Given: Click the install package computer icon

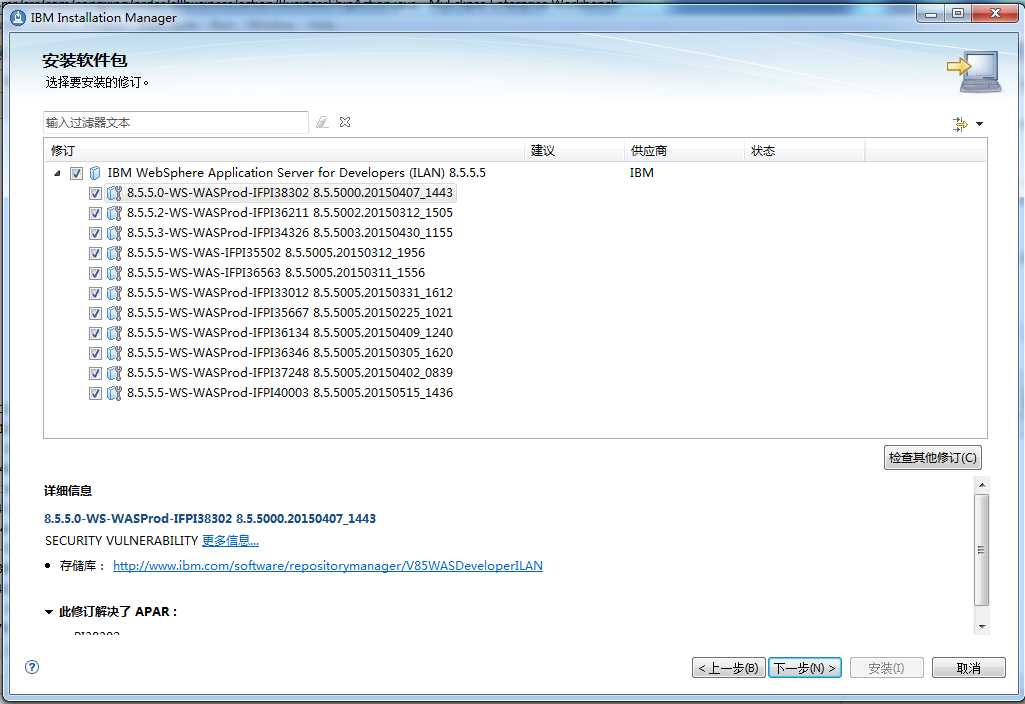Looking at the screenshot, I should (975, 71).
